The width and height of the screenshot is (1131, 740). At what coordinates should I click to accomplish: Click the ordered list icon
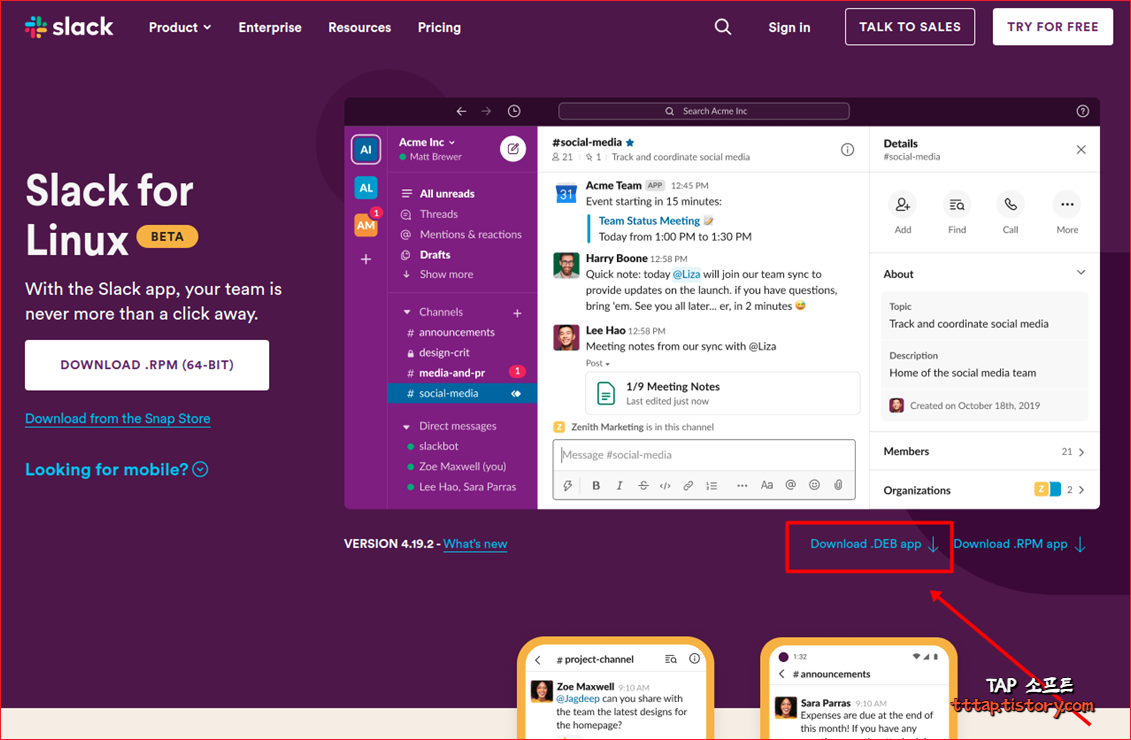pos(711,485)
